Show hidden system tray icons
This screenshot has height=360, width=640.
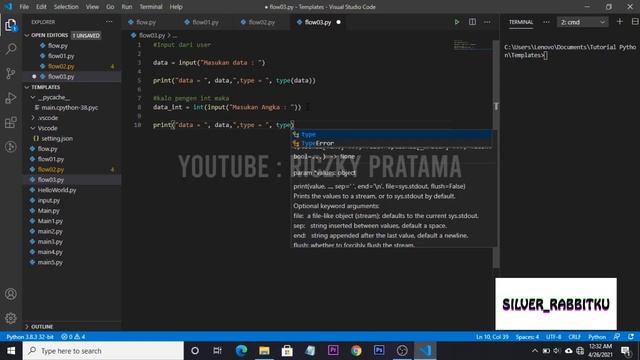click(x=535, y=351)
